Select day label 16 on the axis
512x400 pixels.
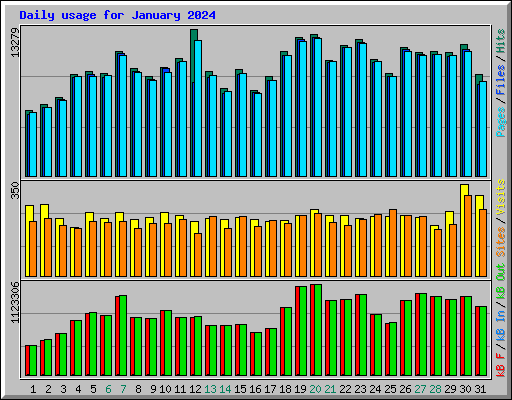[x=255, y=389]
